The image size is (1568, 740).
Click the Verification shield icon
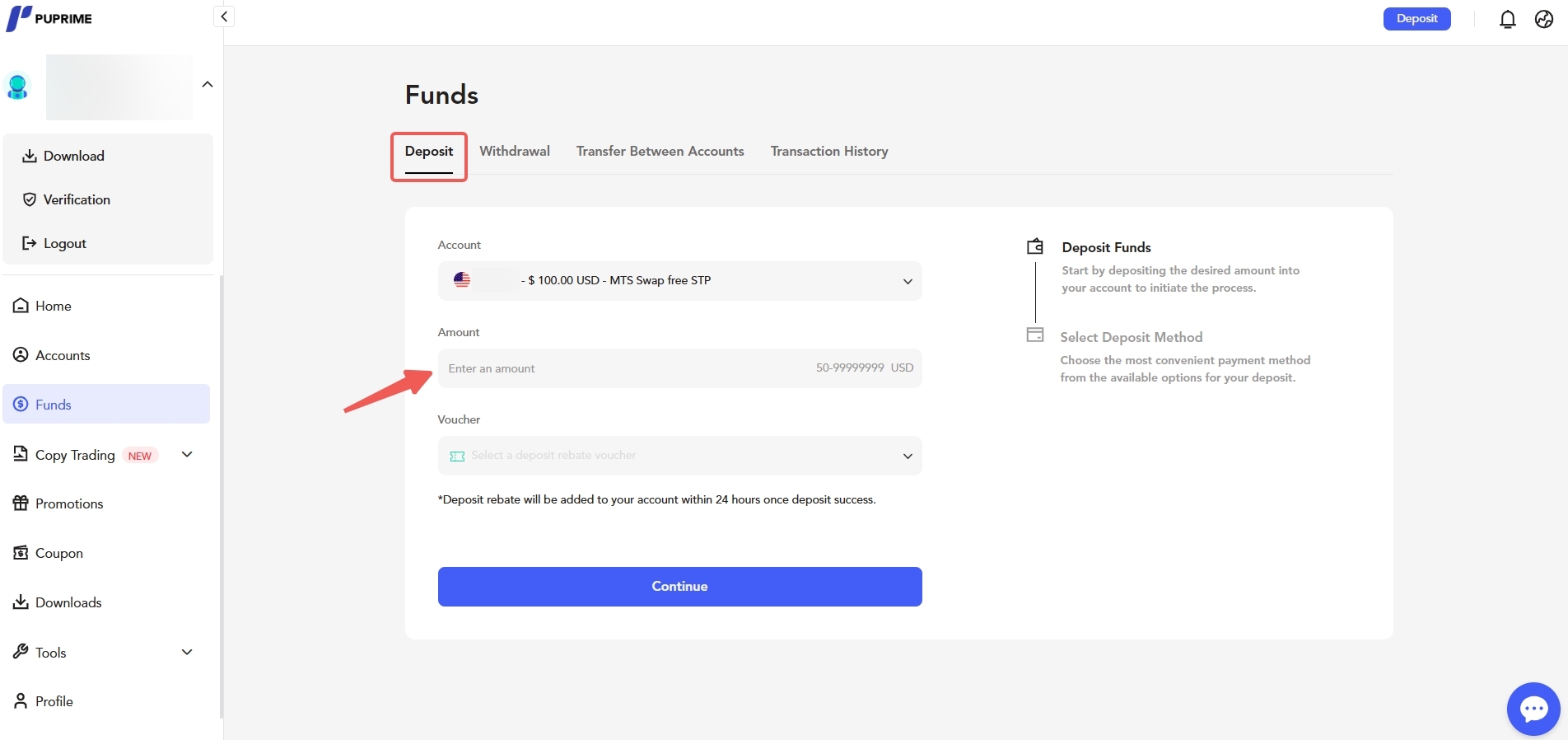(x=30, y=199)
